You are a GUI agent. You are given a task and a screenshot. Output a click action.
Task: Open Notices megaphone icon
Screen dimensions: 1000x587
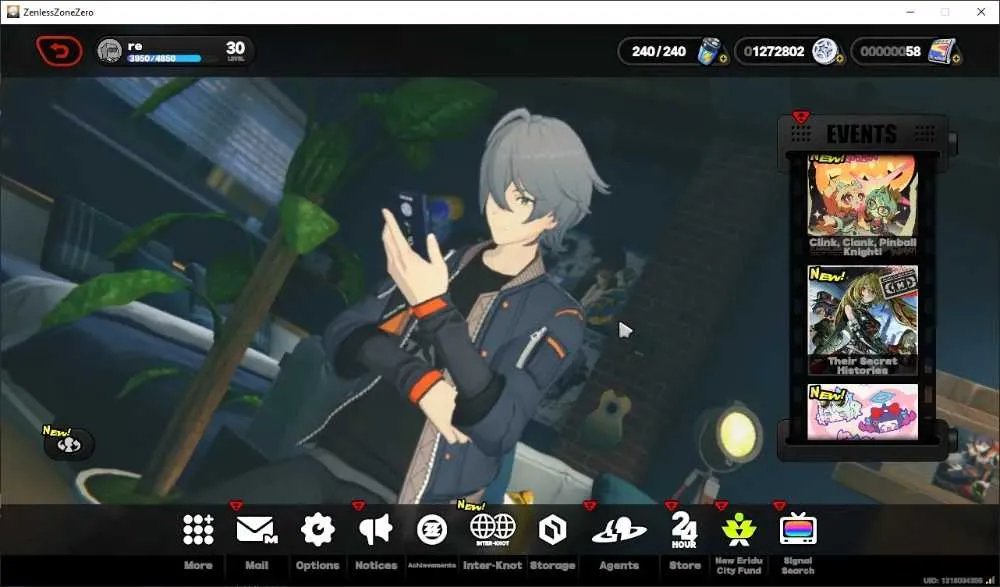tap(376, 530)
